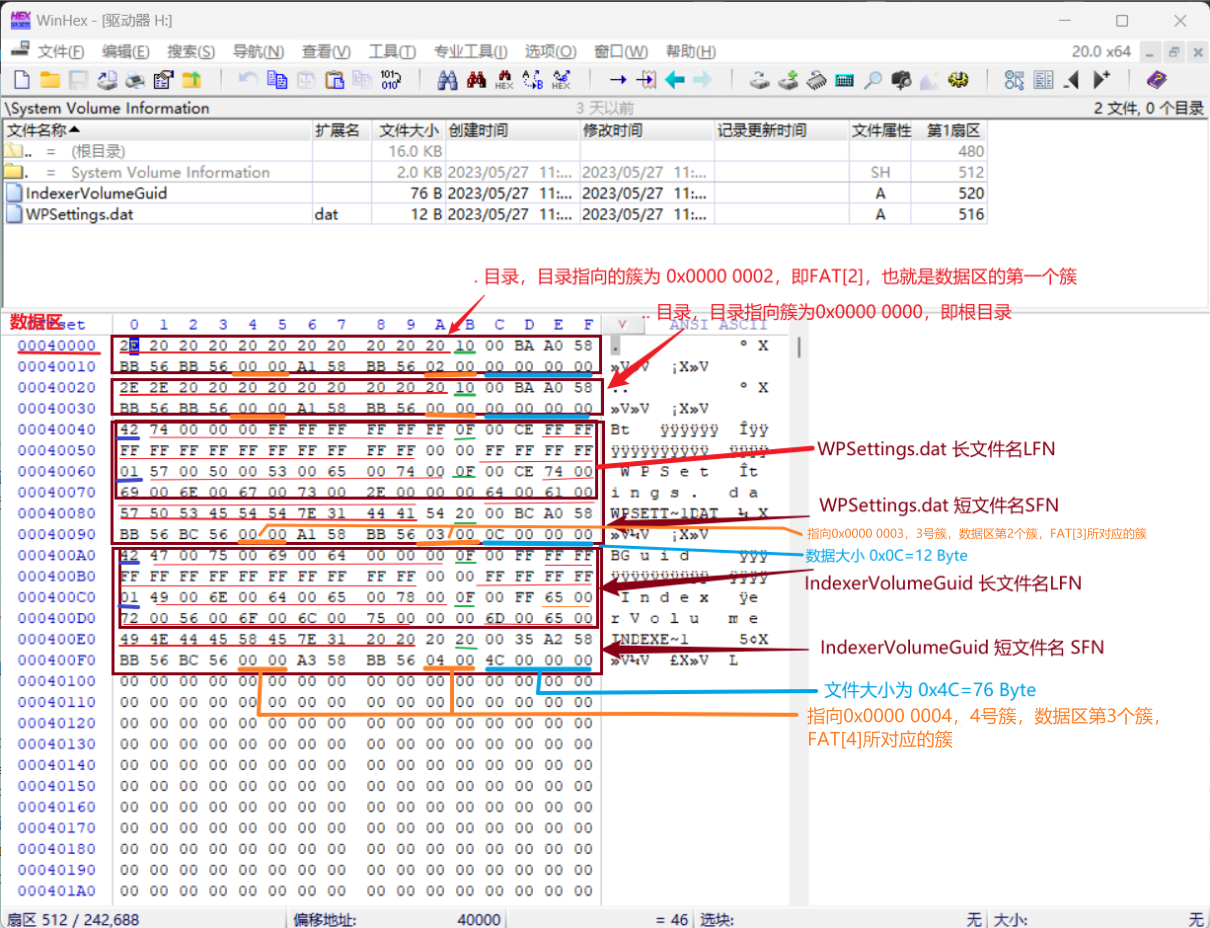The width and height of the screenshot is (1210, 928).
Task: Click the Go To Sector arrow icon
Action: [x=647, y=80]
